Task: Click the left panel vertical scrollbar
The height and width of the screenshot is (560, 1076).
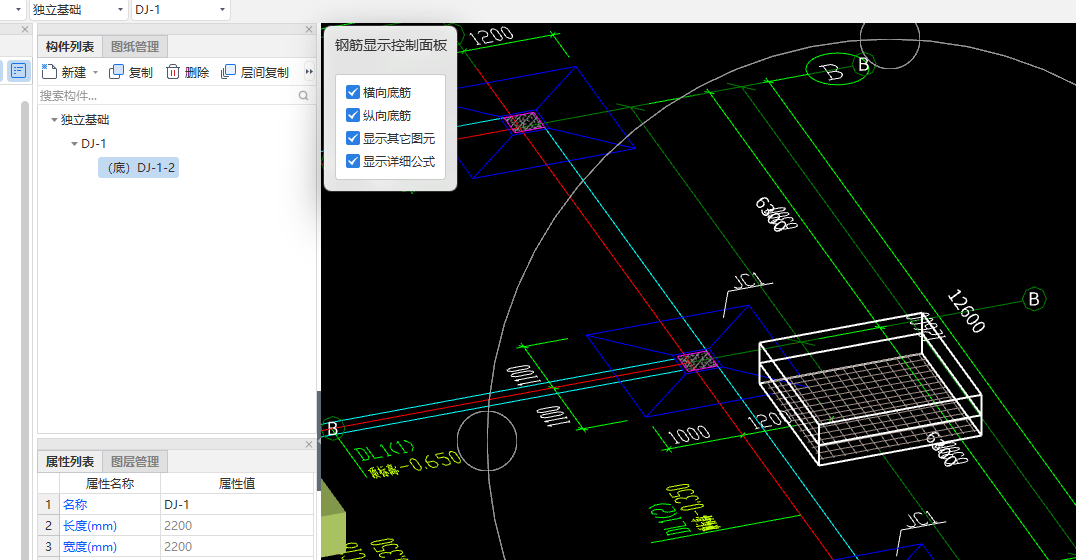Action: (x=25, y=329)
